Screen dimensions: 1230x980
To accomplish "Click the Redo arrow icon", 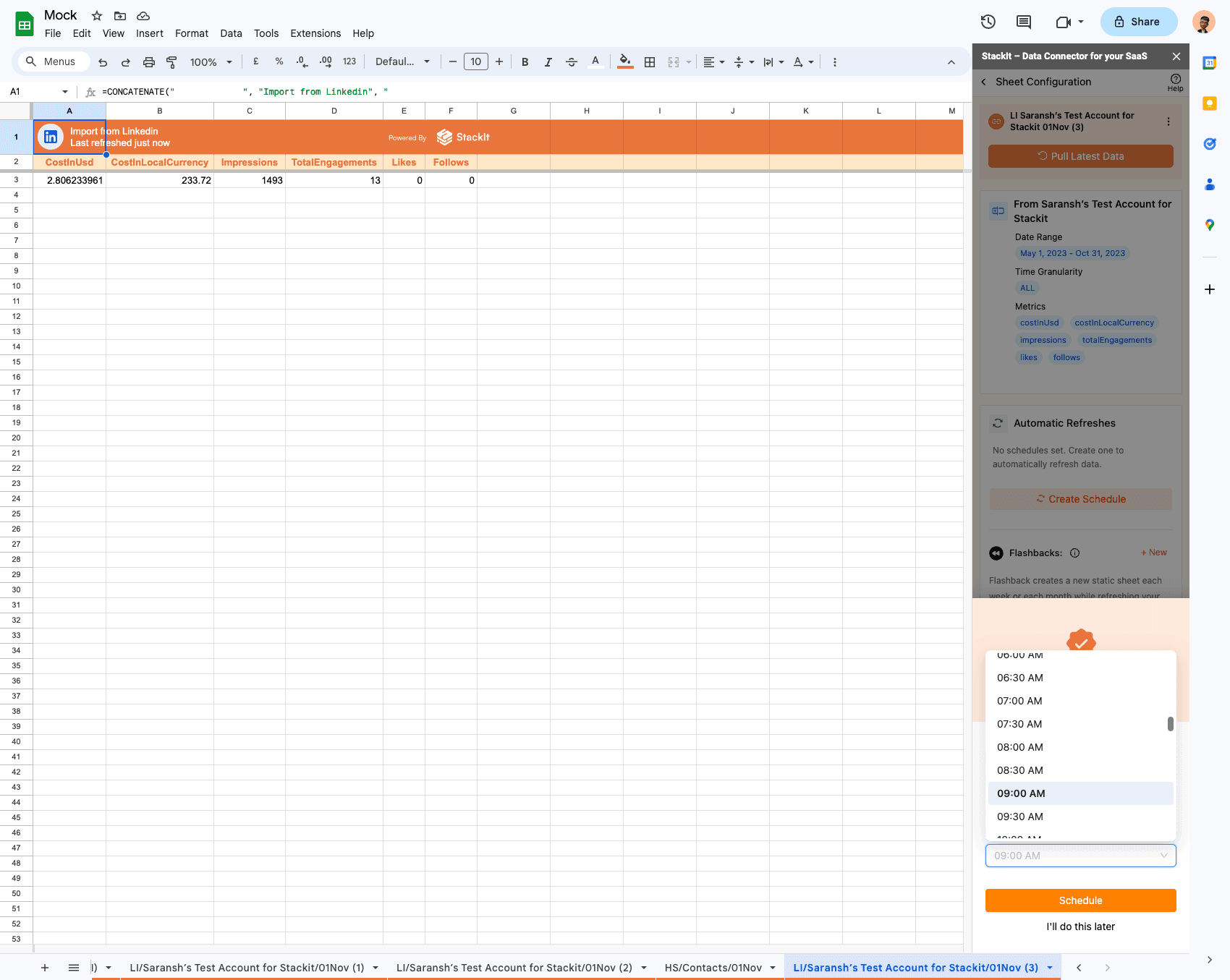I will 126,62.
